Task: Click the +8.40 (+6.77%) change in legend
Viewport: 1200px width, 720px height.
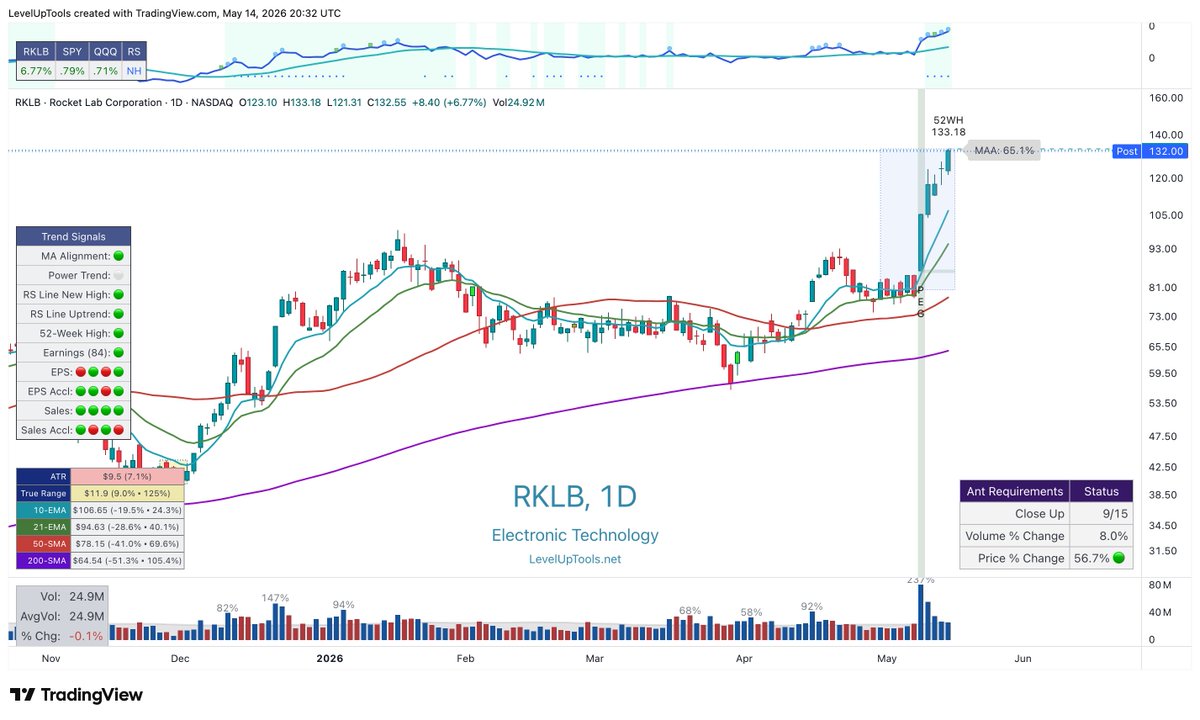Action: pos(449,102)
